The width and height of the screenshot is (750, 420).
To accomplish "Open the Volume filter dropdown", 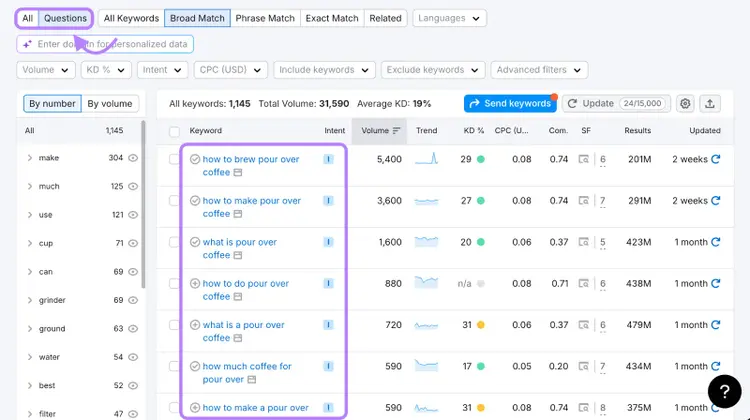I will (x=45, y=70).
